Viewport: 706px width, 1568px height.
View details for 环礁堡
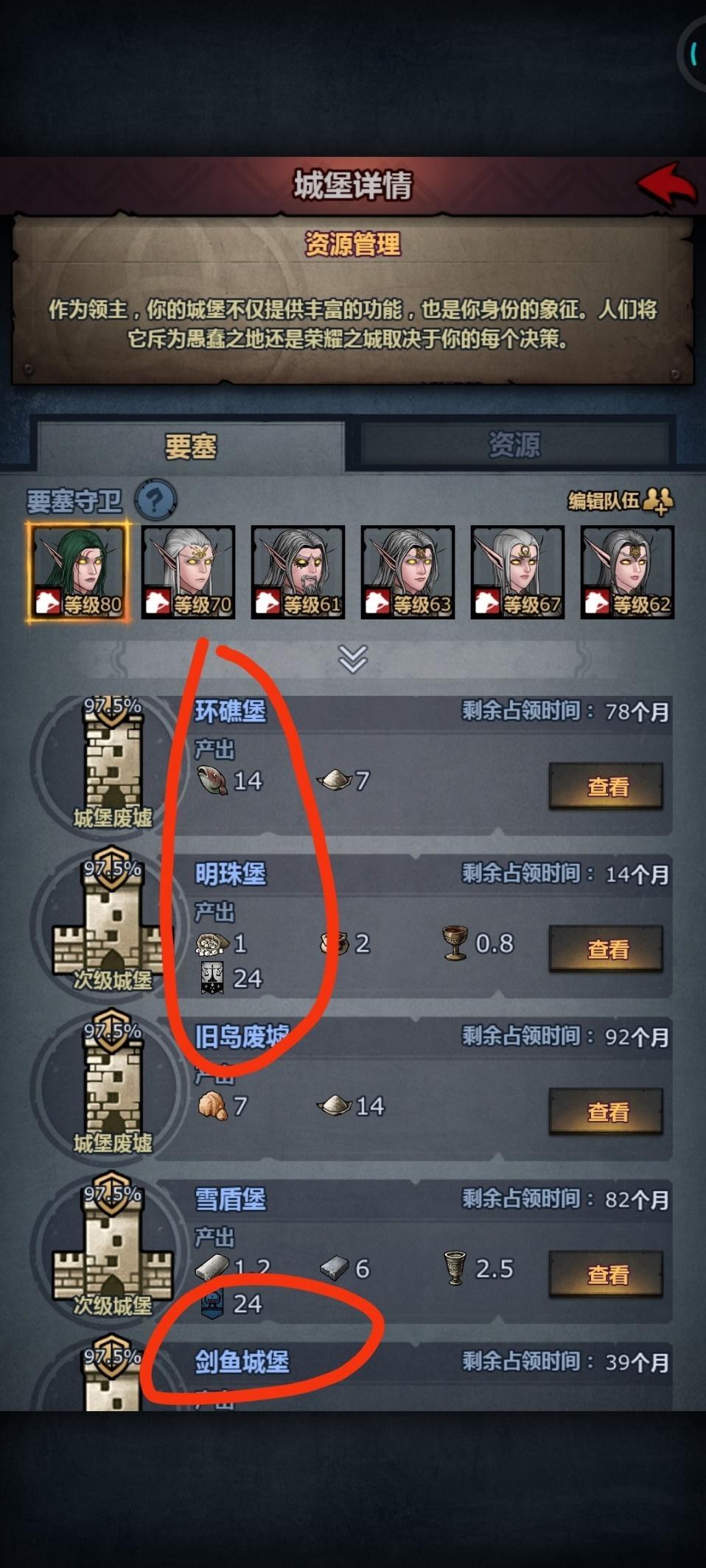click(606, 787)
